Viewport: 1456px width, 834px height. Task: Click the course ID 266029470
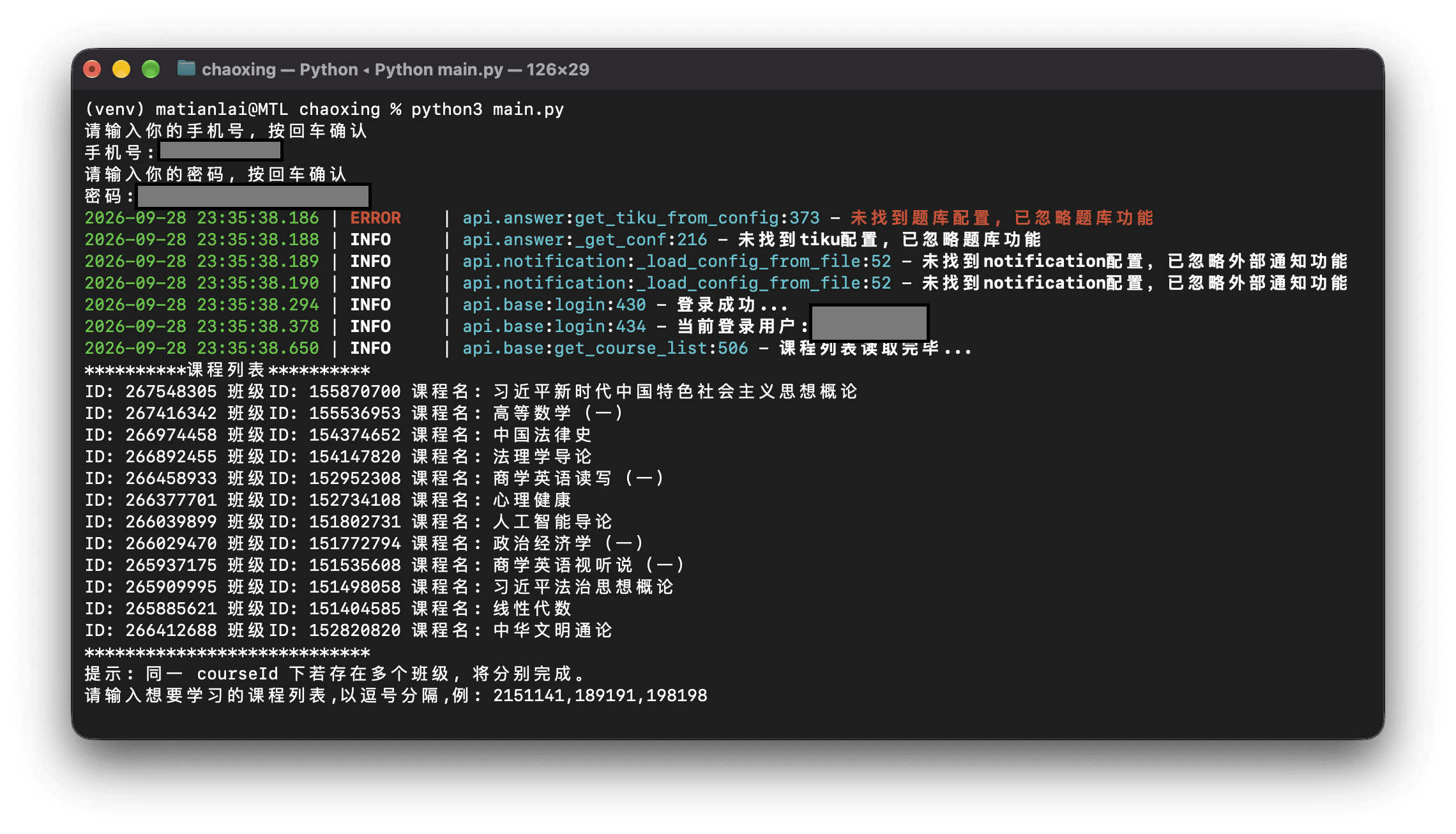coord(171,543)
